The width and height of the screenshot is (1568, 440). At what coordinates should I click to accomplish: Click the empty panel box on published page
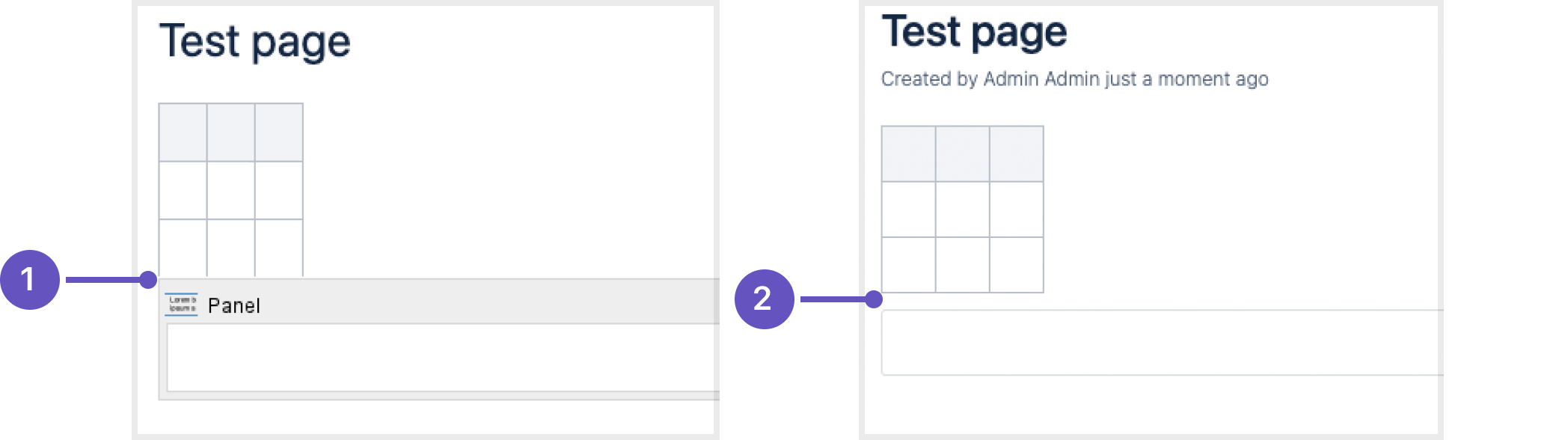click(1163, 343)
